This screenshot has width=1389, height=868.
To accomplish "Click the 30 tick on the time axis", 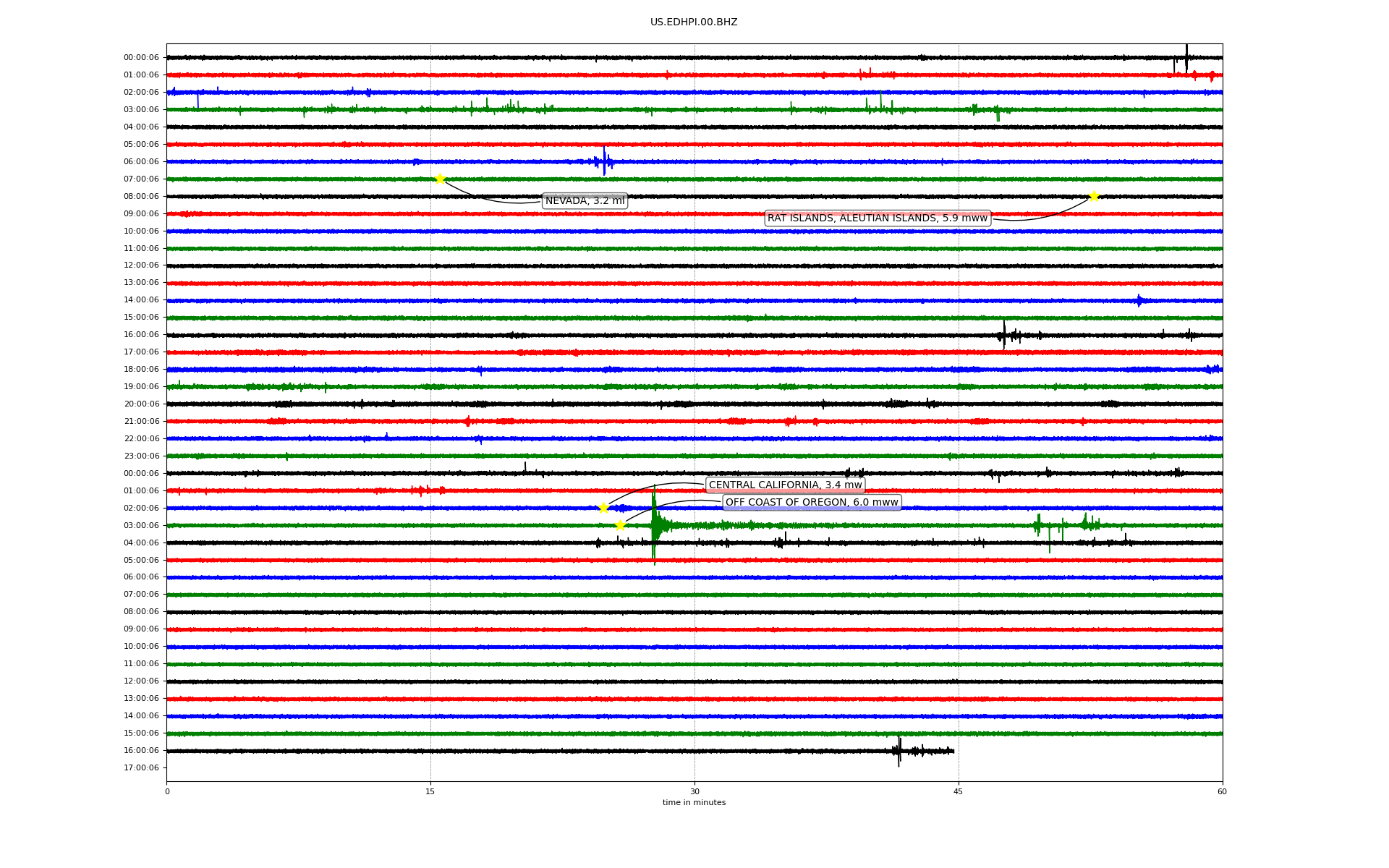I will pos(694,791).
